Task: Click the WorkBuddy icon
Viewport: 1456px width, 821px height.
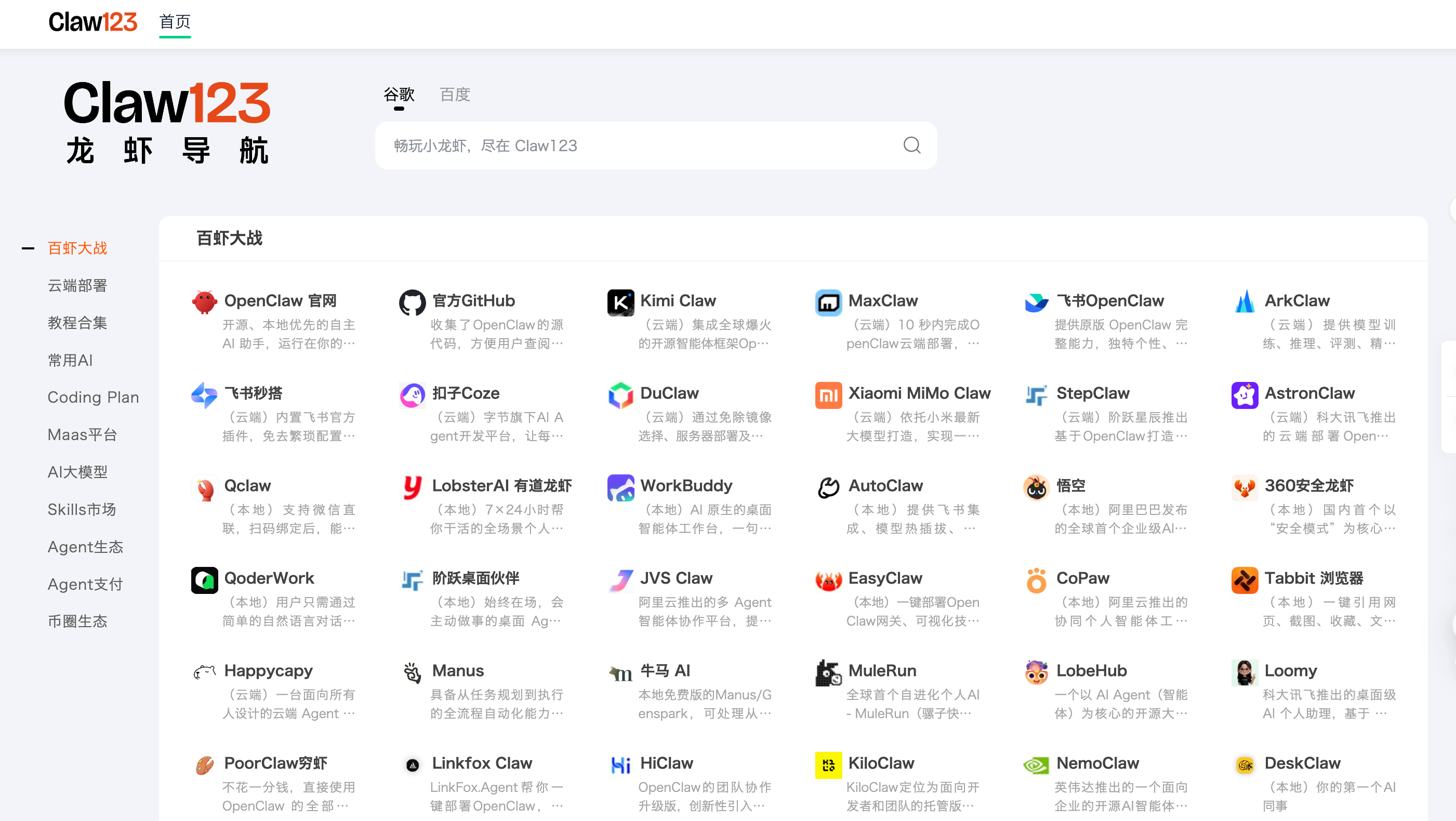Action: 620,487
